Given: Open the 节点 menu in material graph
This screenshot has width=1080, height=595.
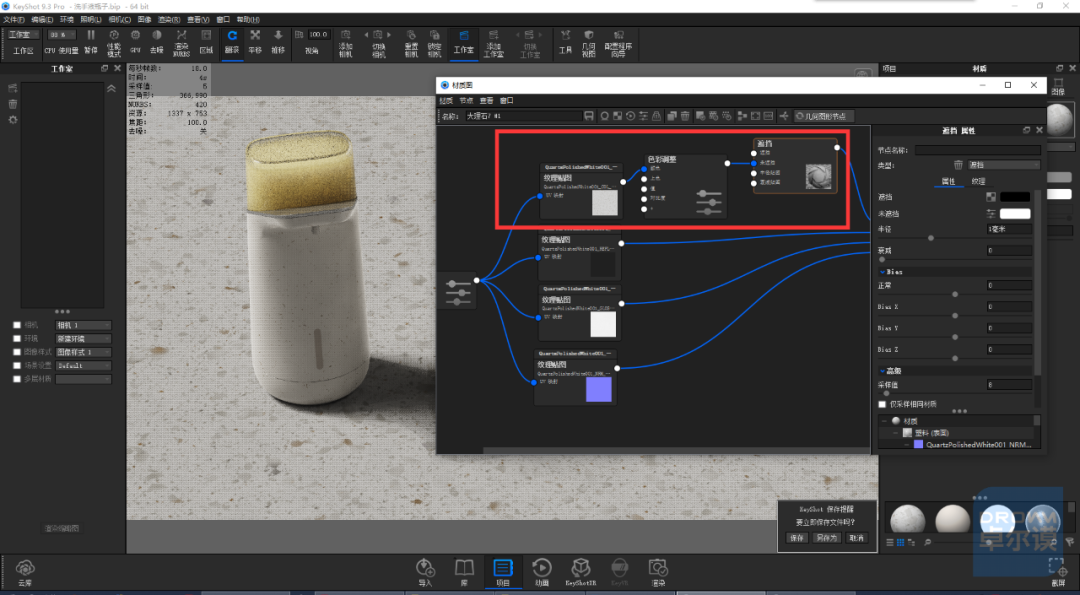Looking at the screenshot, I should [x=466, y=100].
